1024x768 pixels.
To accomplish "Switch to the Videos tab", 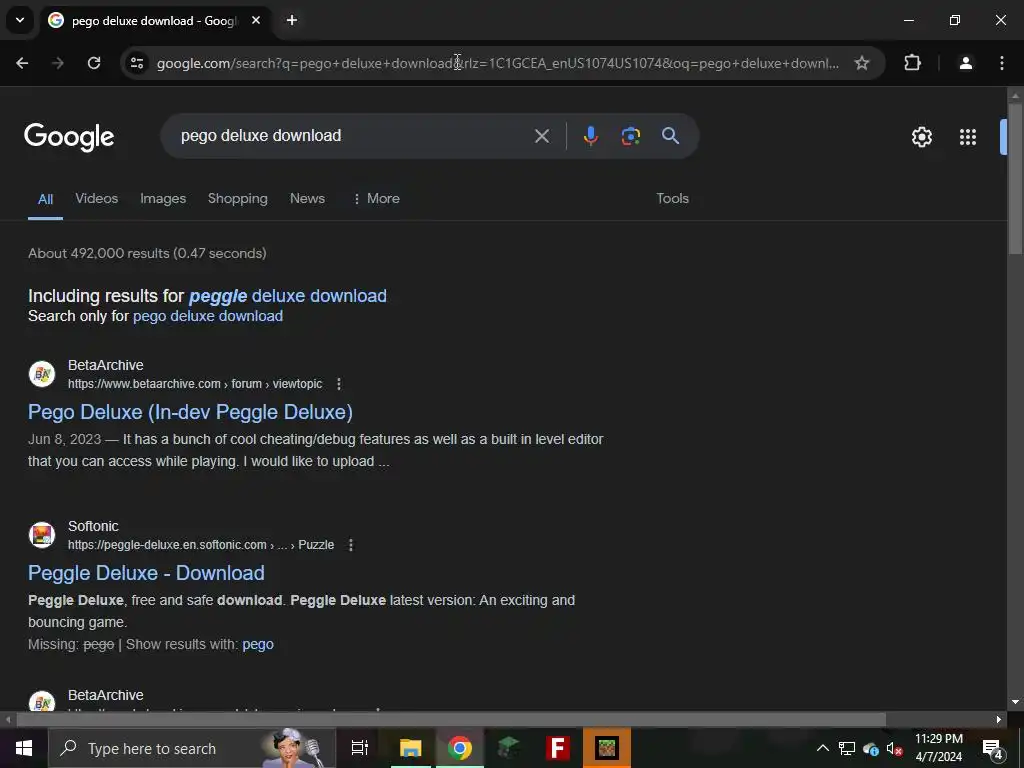I will [x=97, y=198].
